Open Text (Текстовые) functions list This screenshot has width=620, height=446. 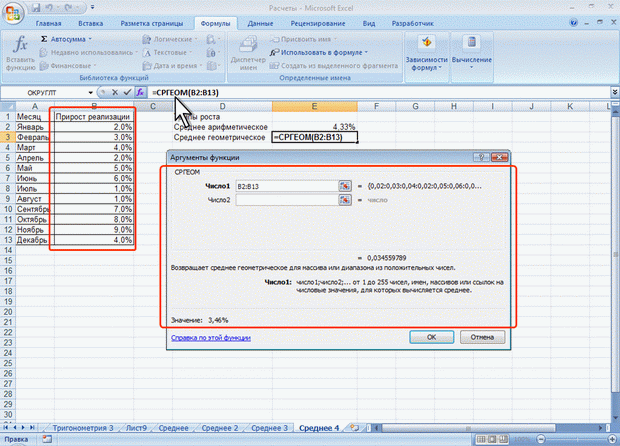coord(168,53)
